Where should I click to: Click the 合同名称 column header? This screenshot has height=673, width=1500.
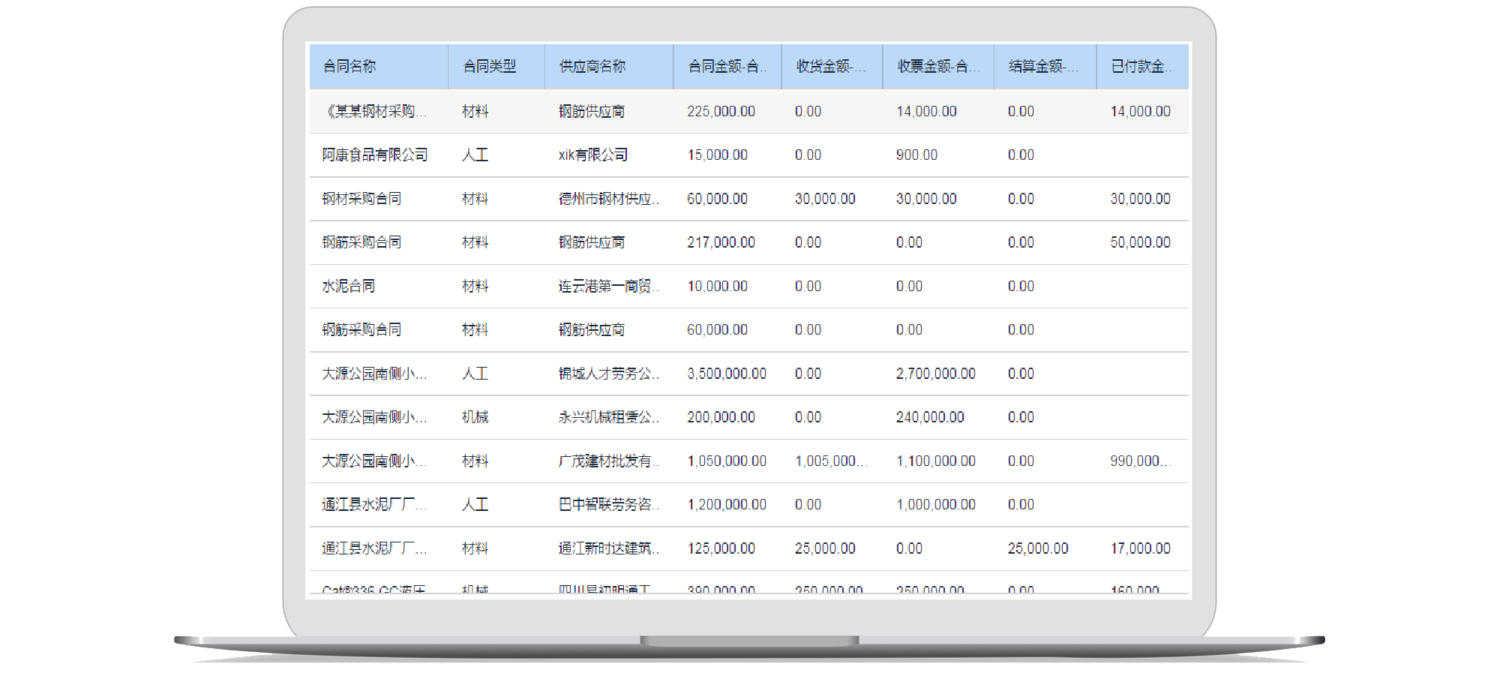(349, 67)
